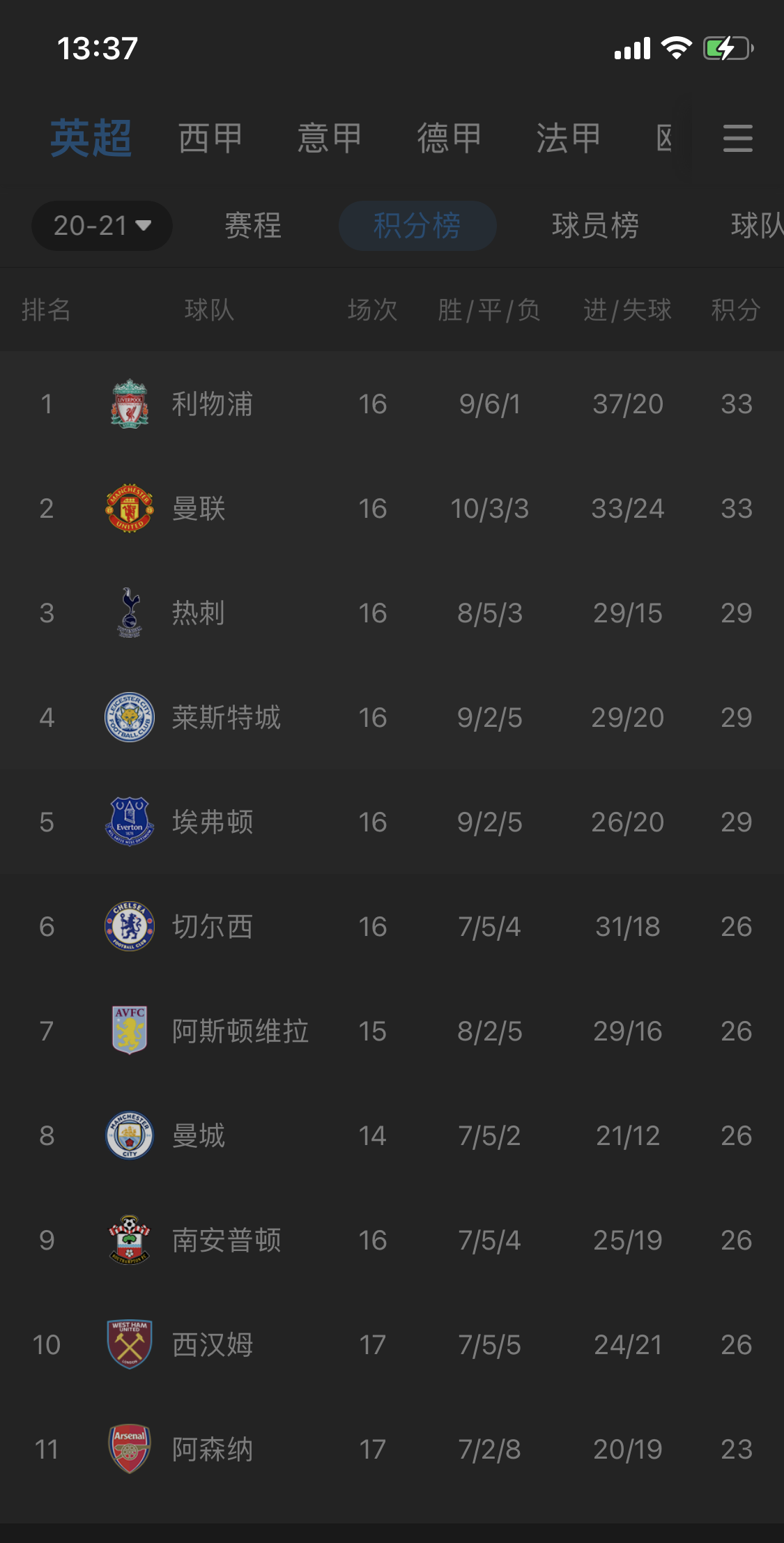Image resolution: width=784 pixels, height=1543 pixels.
Task: Switch to the 西甲 league tab
Action: coord(210,138)
